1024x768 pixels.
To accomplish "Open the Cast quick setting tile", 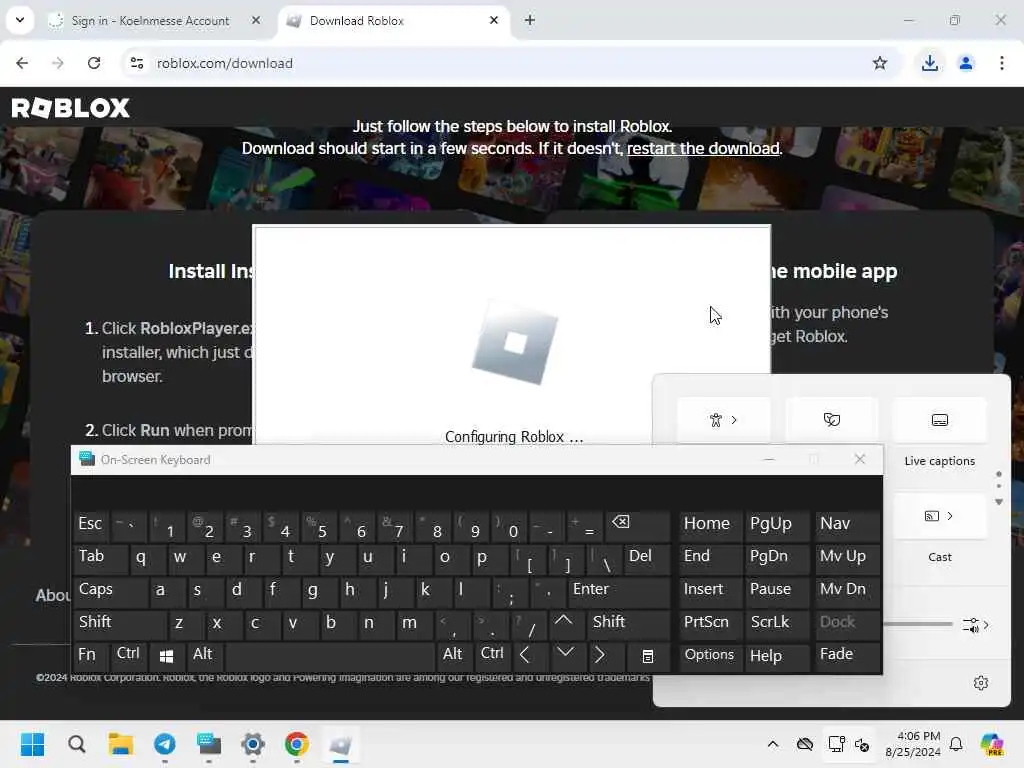I will pos(939,516).
